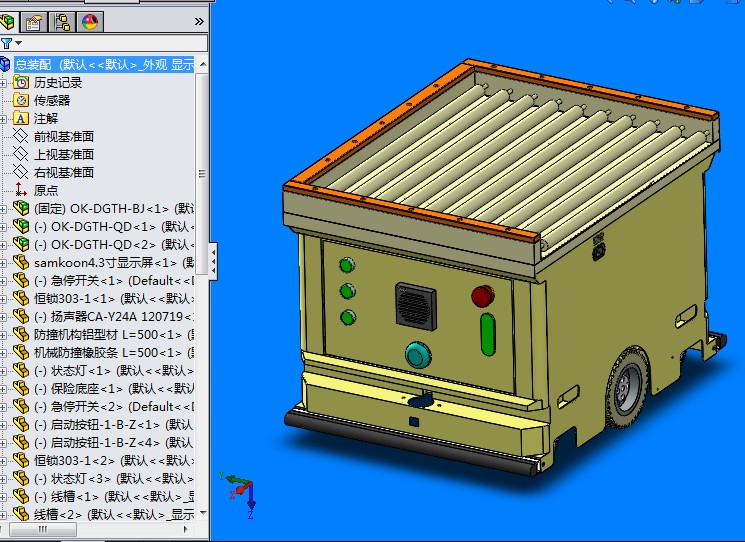Select the OK-DGTH-QD<2> subassembly icon
This screenshot has height=542, width=745.
(x=21, y=244)
